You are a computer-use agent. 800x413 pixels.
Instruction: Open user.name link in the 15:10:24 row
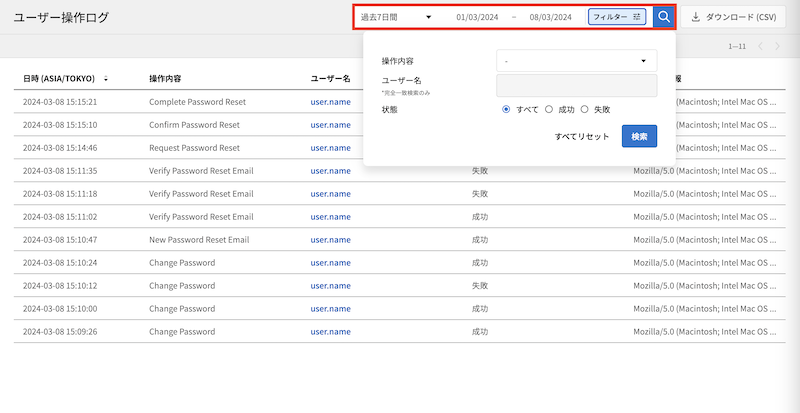pos(331,262)
